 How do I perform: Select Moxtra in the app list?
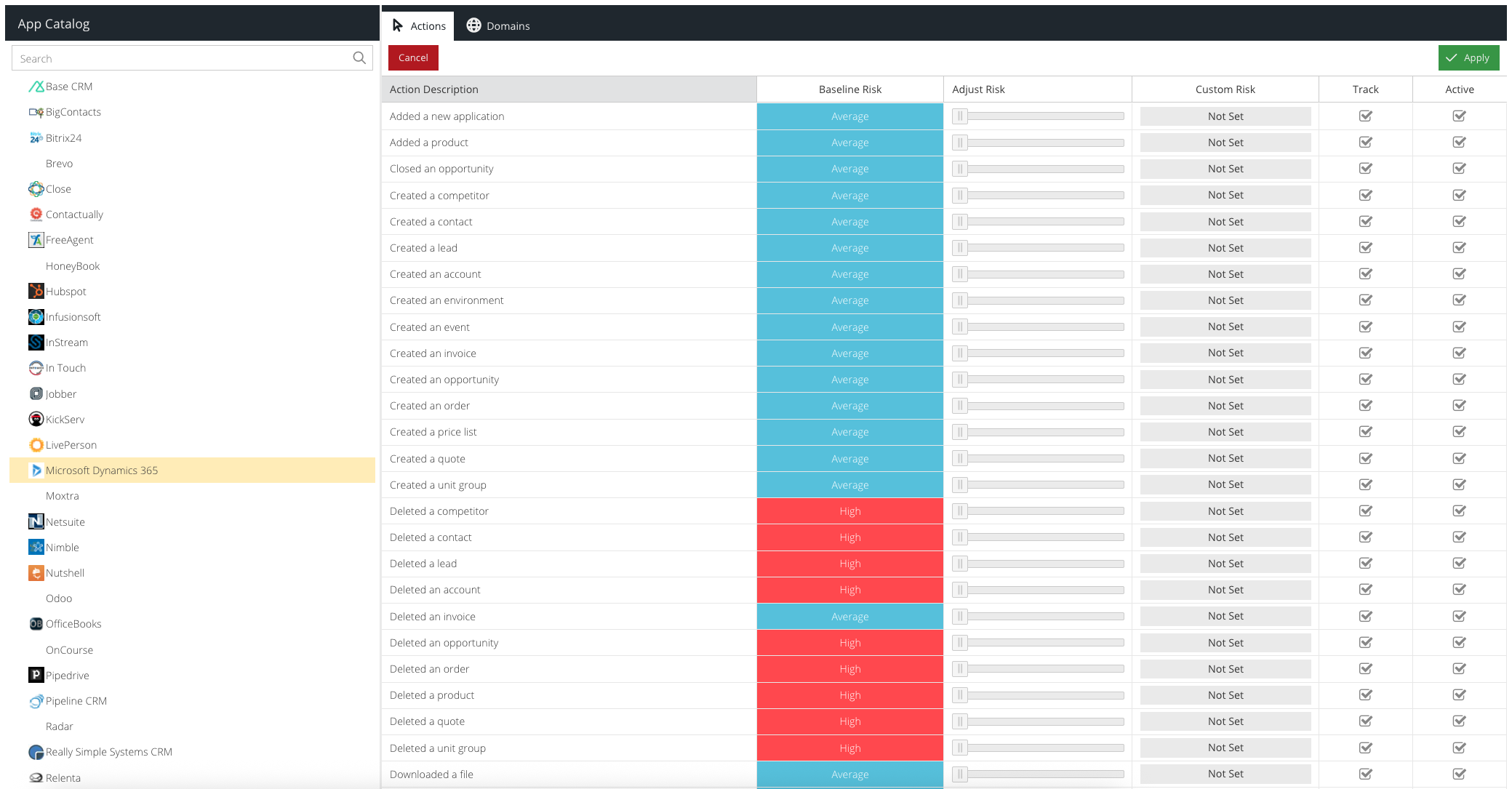pos(63,496)
